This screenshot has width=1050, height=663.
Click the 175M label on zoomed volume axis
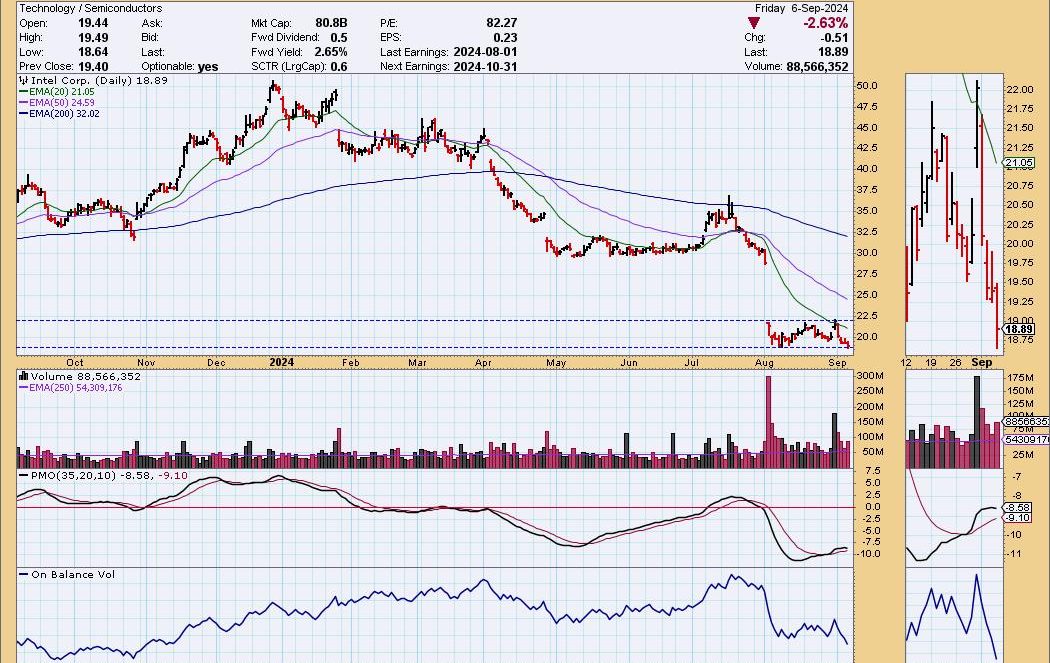(x=1019, y=378)
